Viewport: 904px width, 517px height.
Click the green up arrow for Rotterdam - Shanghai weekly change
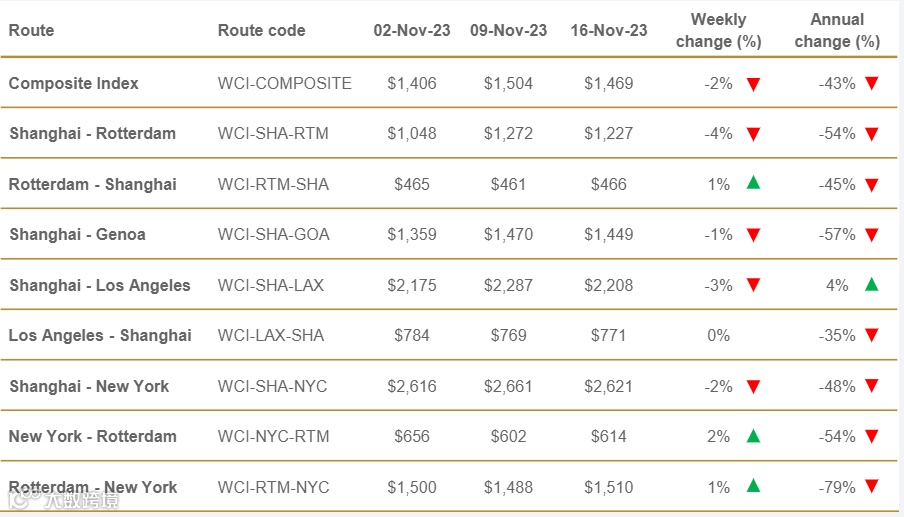[x=753, y=184]
